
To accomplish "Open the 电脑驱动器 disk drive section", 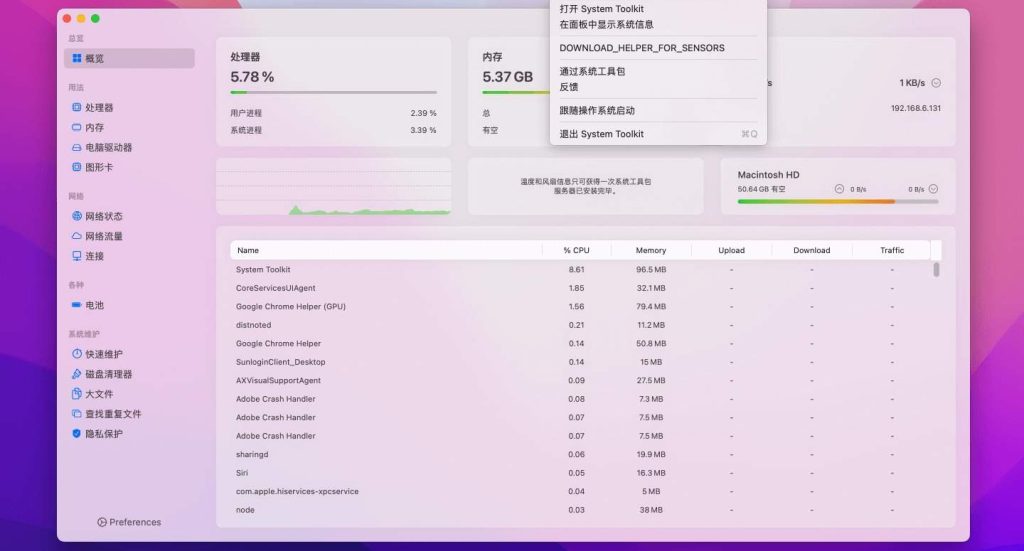I will (x=77, y=148).
